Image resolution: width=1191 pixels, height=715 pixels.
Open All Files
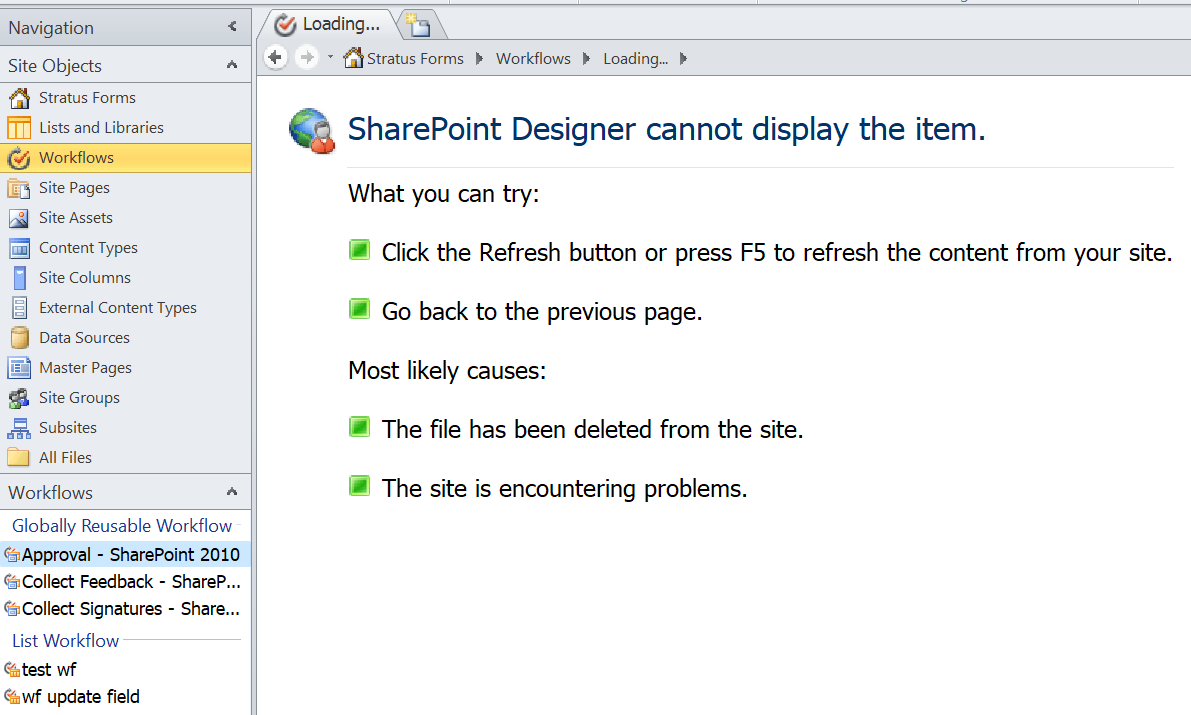pos(125,457)
